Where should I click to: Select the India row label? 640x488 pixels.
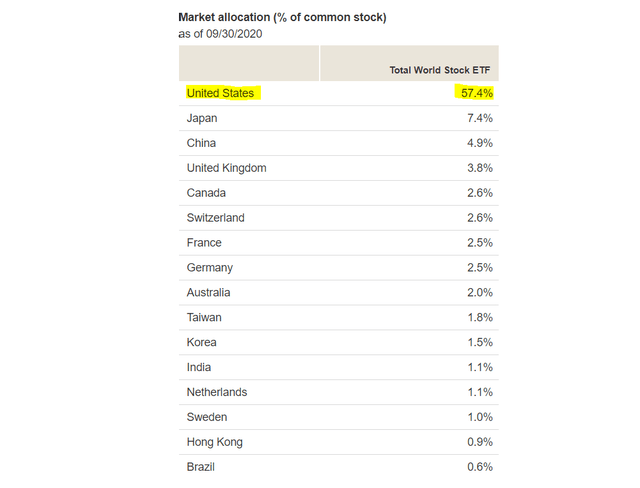[199, 367]
